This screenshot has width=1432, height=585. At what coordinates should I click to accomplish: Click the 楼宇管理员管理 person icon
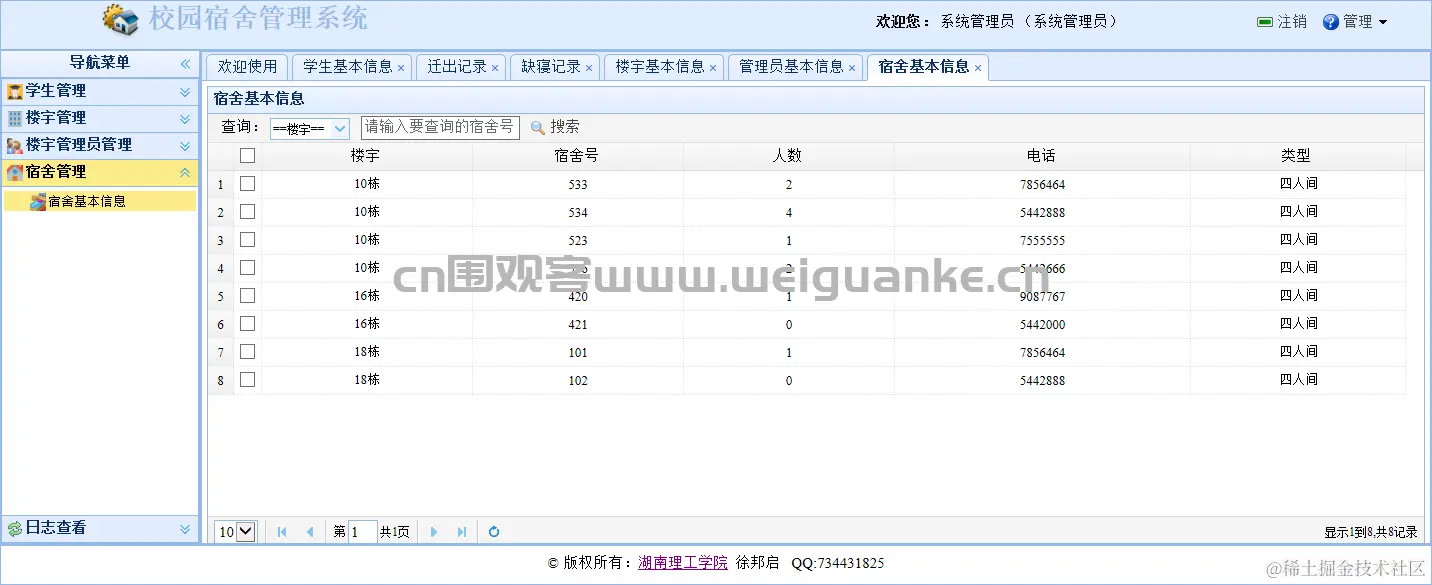pos(15,146)
